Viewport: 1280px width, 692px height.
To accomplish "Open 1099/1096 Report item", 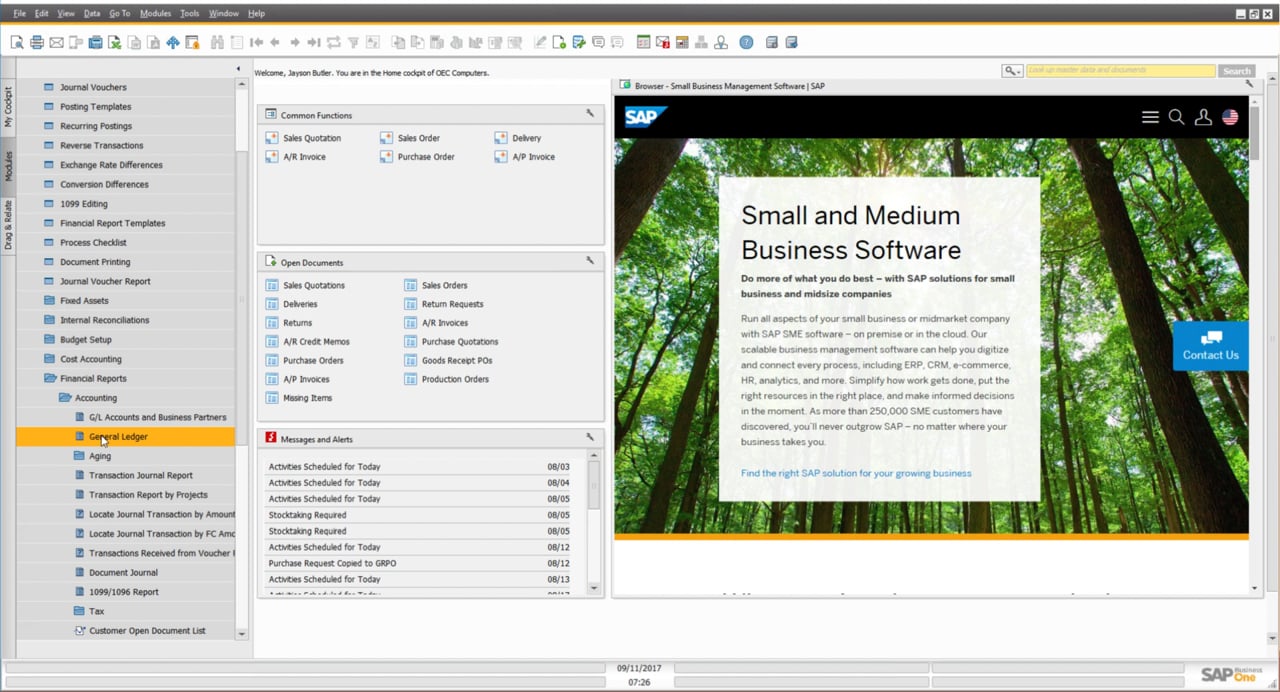I will (x=124, y=592).
